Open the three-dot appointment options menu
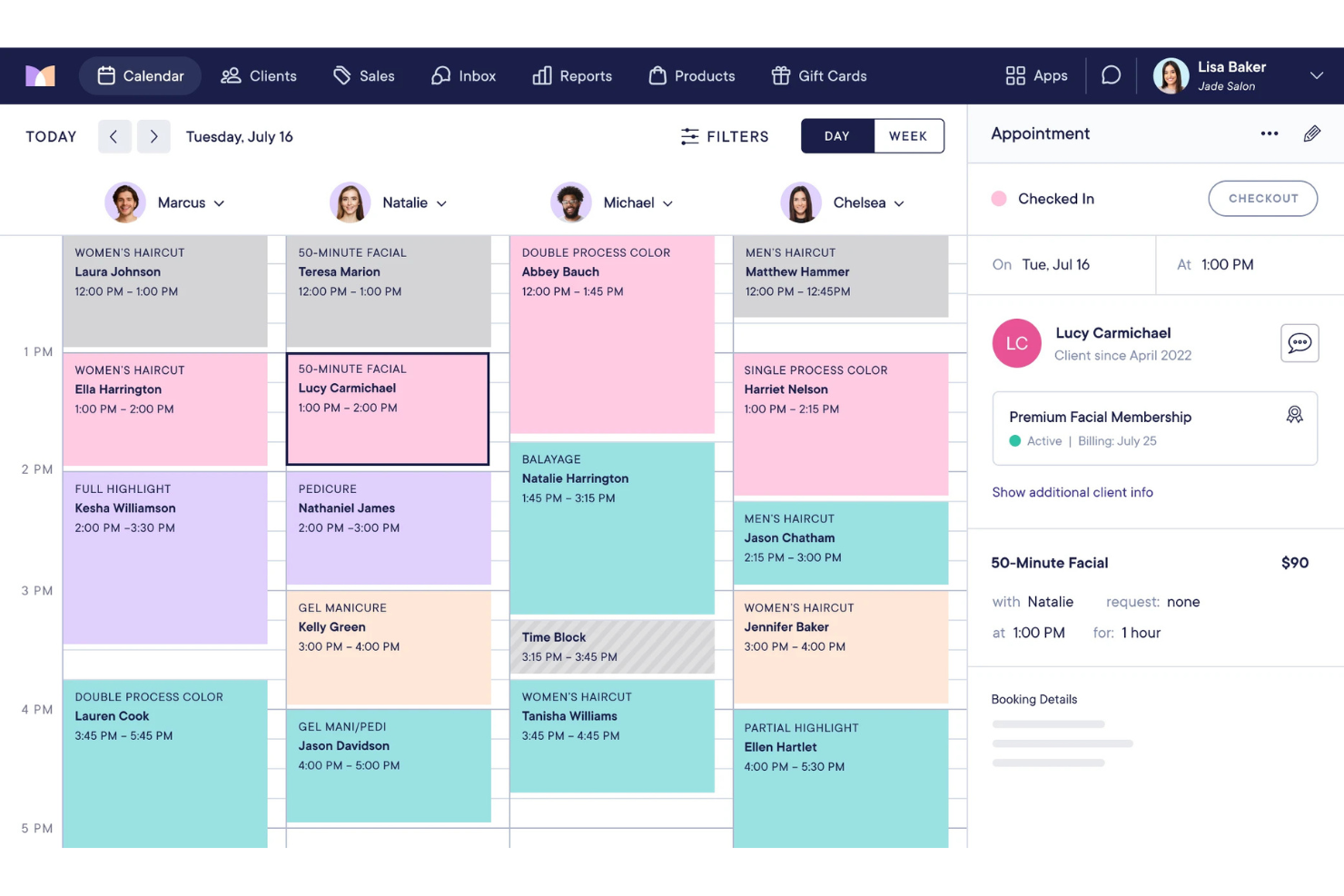 1269,134
